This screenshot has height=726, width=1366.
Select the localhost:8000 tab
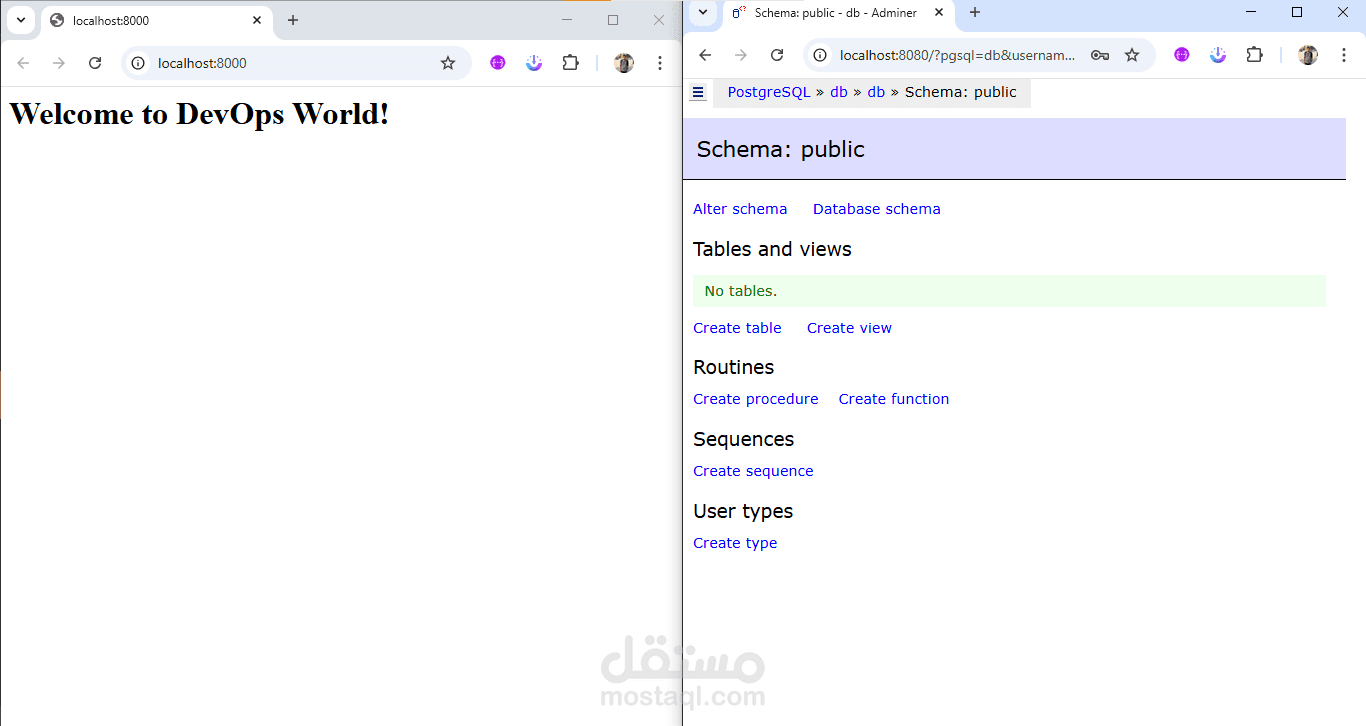156,20
